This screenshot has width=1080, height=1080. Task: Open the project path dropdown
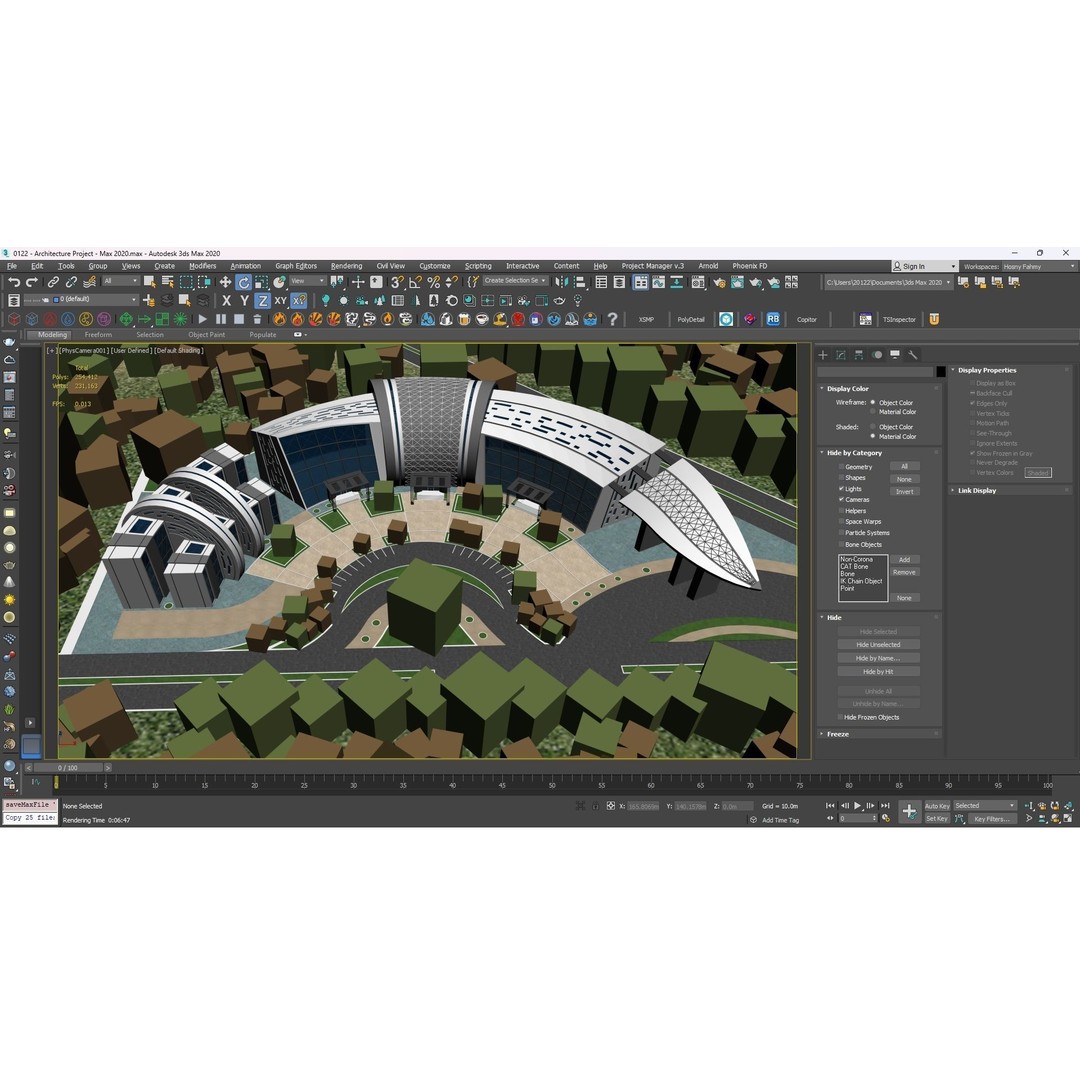[x=888, y=282]
